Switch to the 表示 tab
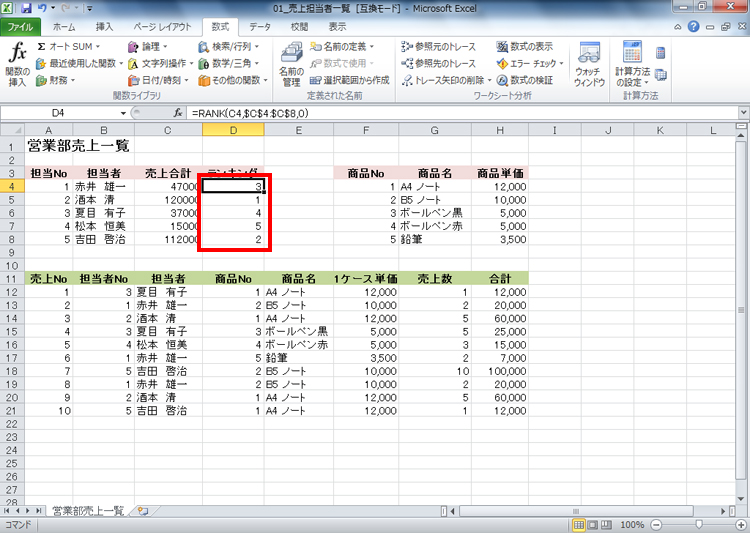The height and width of the screenshot is (533, 750). [337, 27]
